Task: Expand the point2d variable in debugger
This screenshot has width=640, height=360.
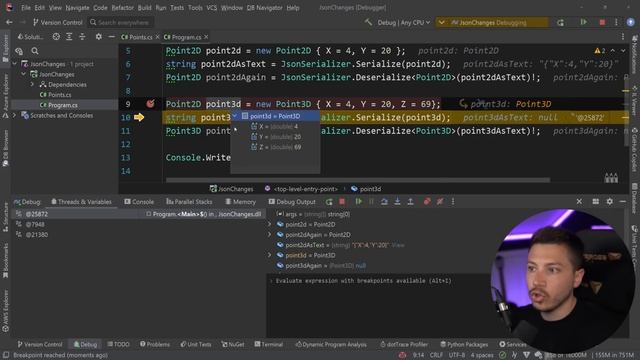Action: pos(269,224)
